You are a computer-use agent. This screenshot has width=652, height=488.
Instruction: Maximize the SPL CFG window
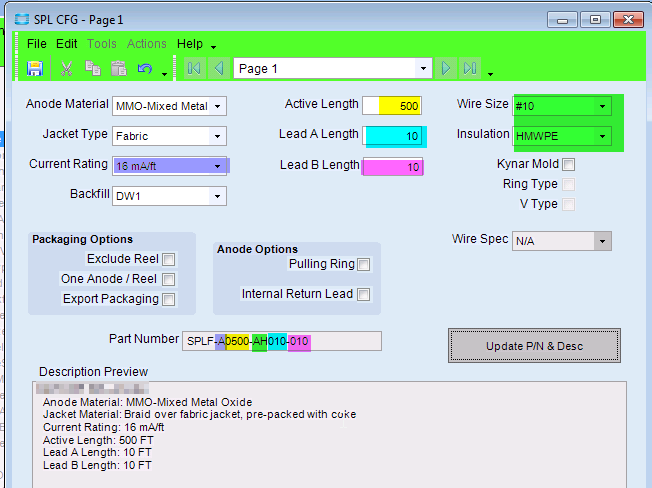(595, 20)
